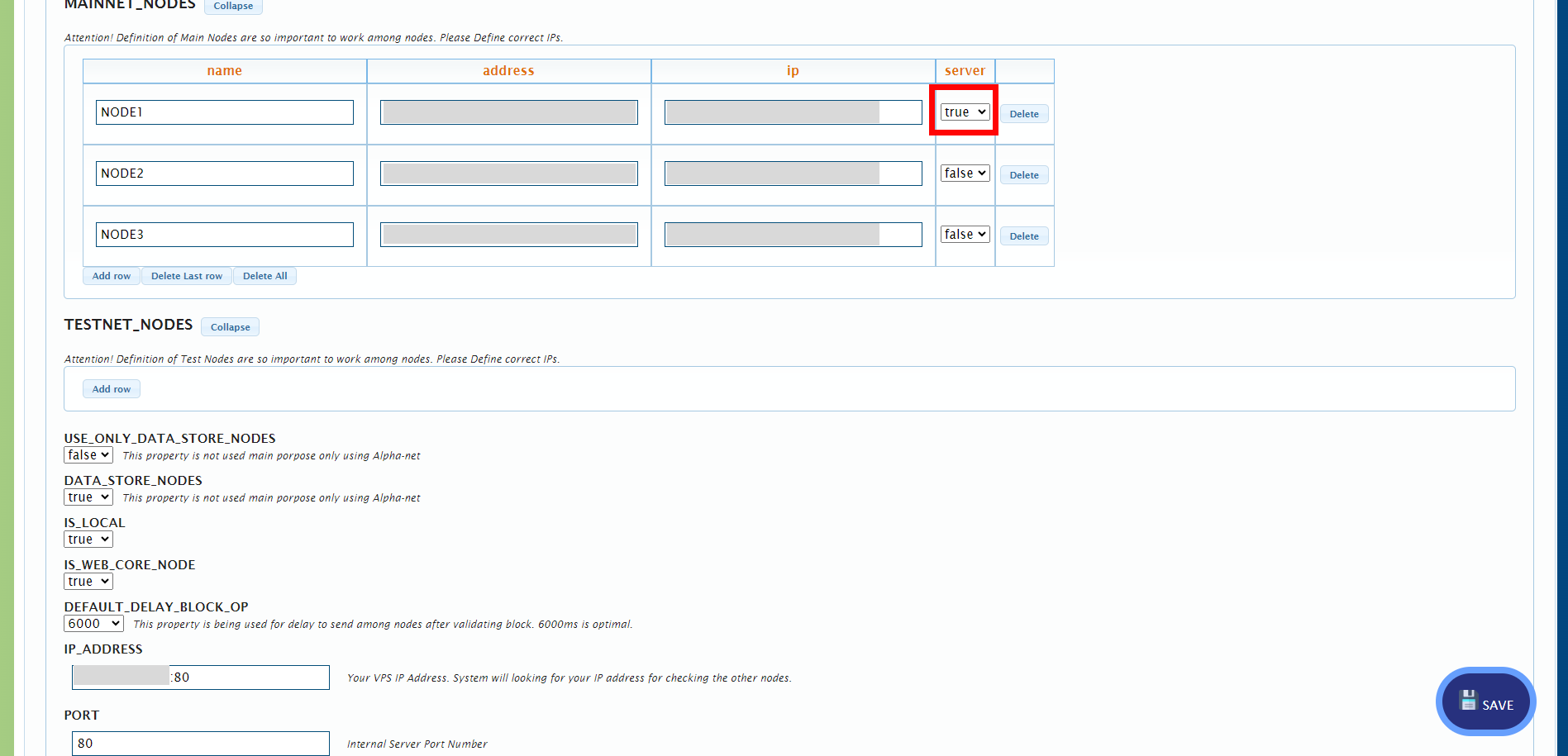1568x756 pixels.
Task: Collapse the MAINNET_NODES section
Action: click(x=233, y=6)
